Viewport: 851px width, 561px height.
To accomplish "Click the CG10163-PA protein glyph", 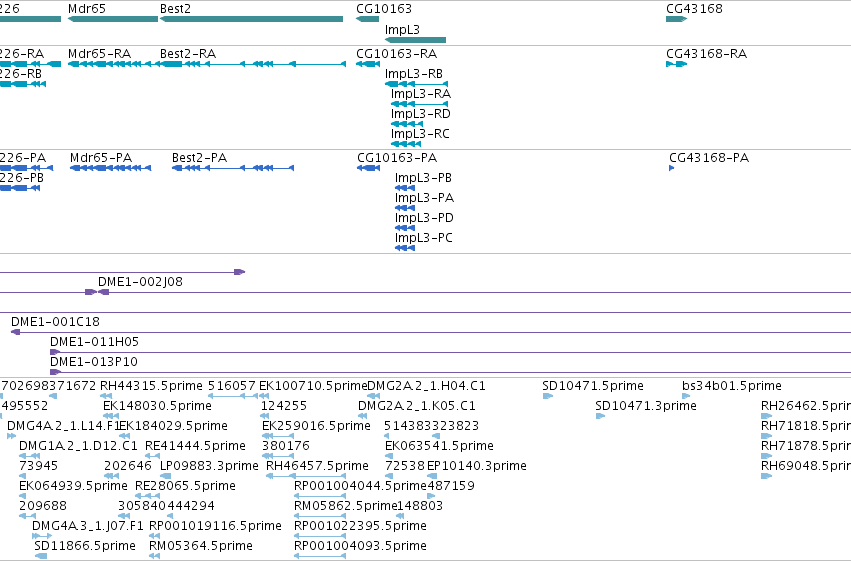I will 369,168.
